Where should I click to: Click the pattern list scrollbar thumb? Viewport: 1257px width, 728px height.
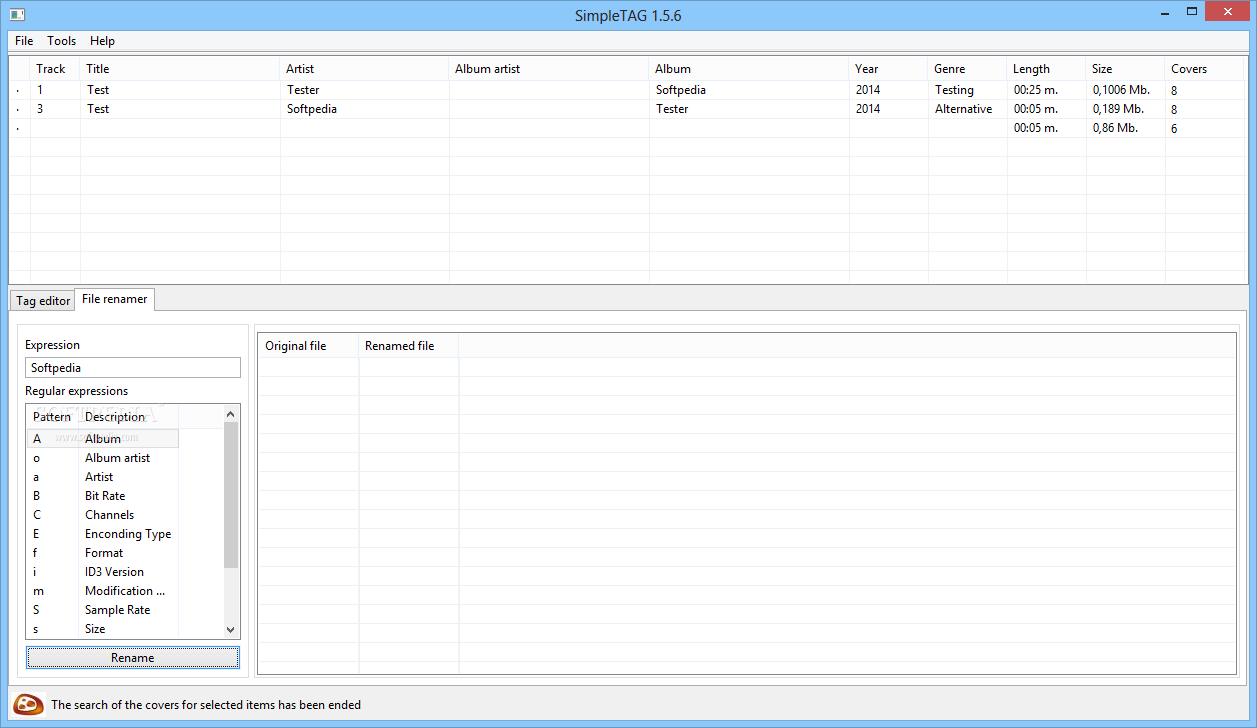(232, 495)
